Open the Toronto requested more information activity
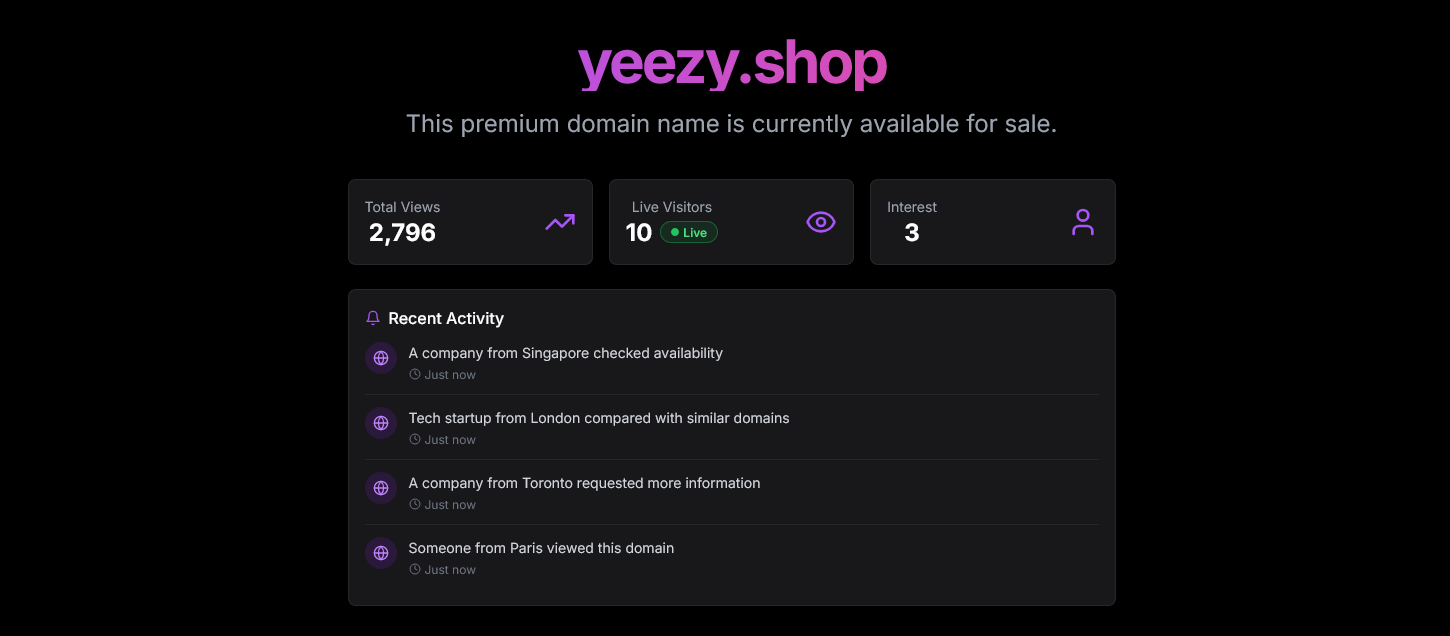The height and width of the screenshot is (636, 1450). coord(732,492)
